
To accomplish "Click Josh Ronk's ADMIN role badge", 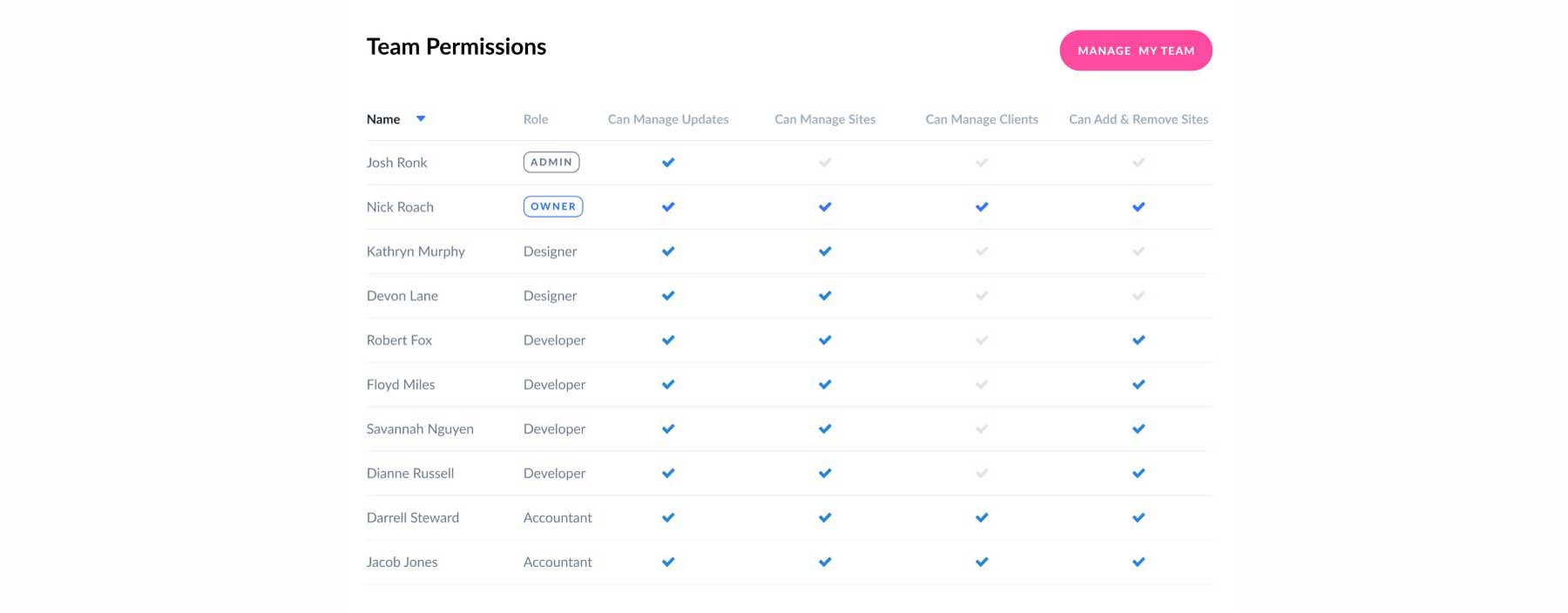I will (x=551, y=162).
